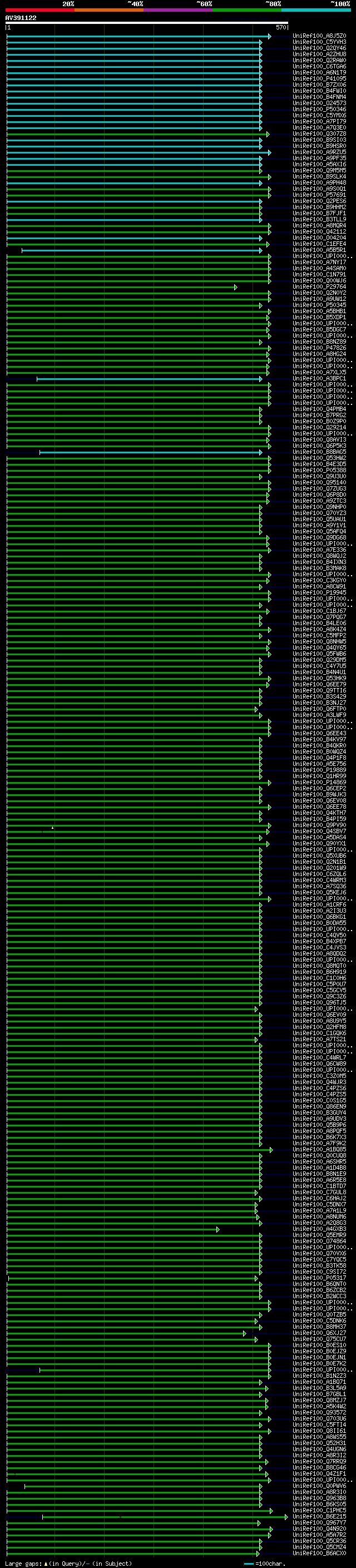Open the UniRef100_P50346 hit

click(x=319, y=110)
